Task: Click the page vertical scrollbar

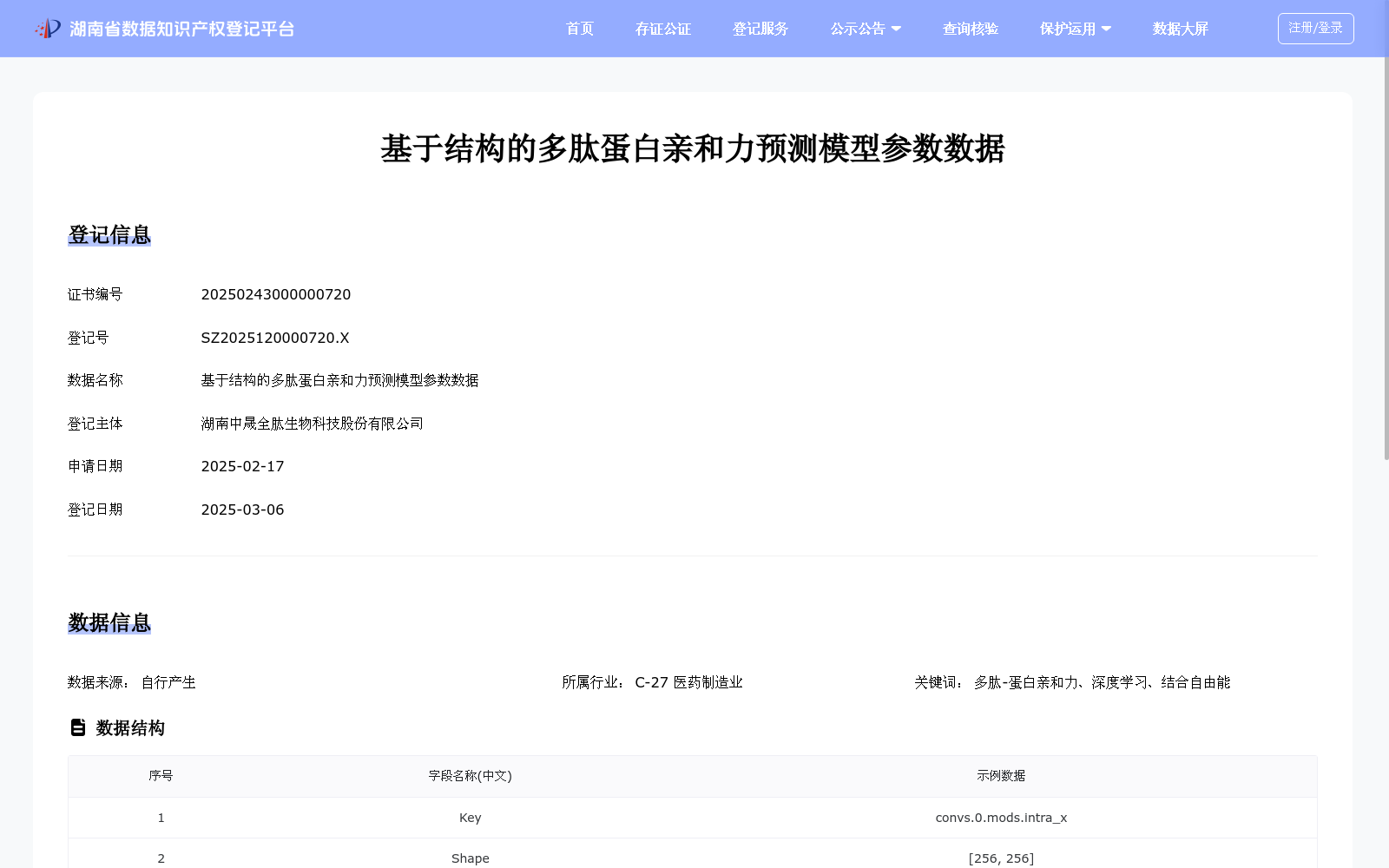Action: pyautogui.click(x=1386, y=260)
